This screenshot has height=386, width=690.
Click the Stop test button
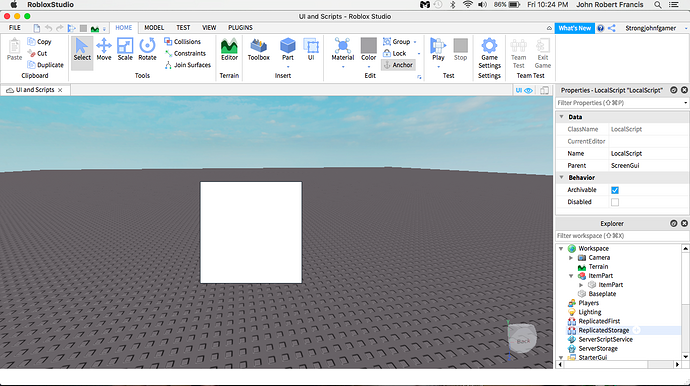[460, 49]
